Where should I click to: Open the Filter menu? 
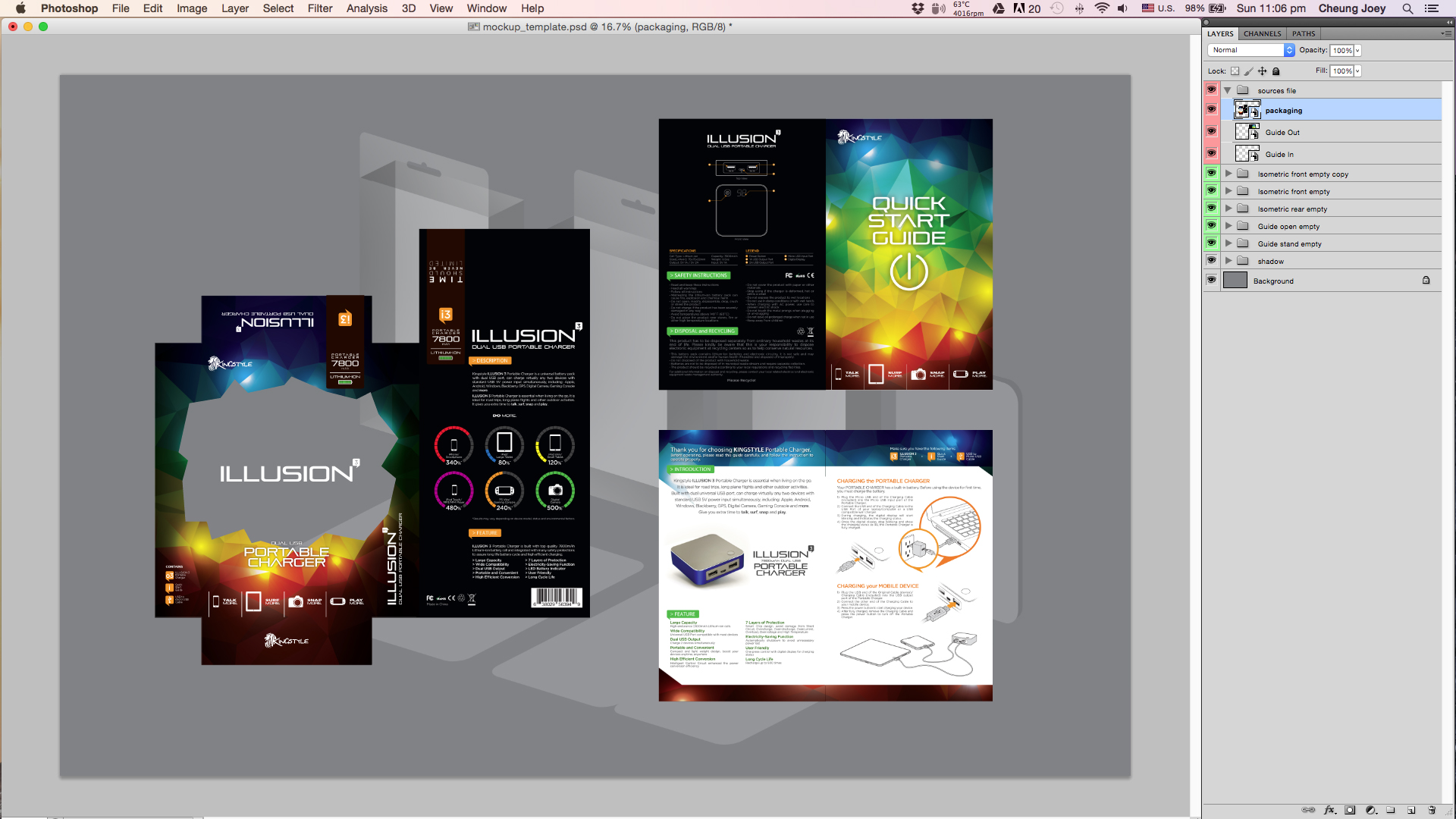320,8
